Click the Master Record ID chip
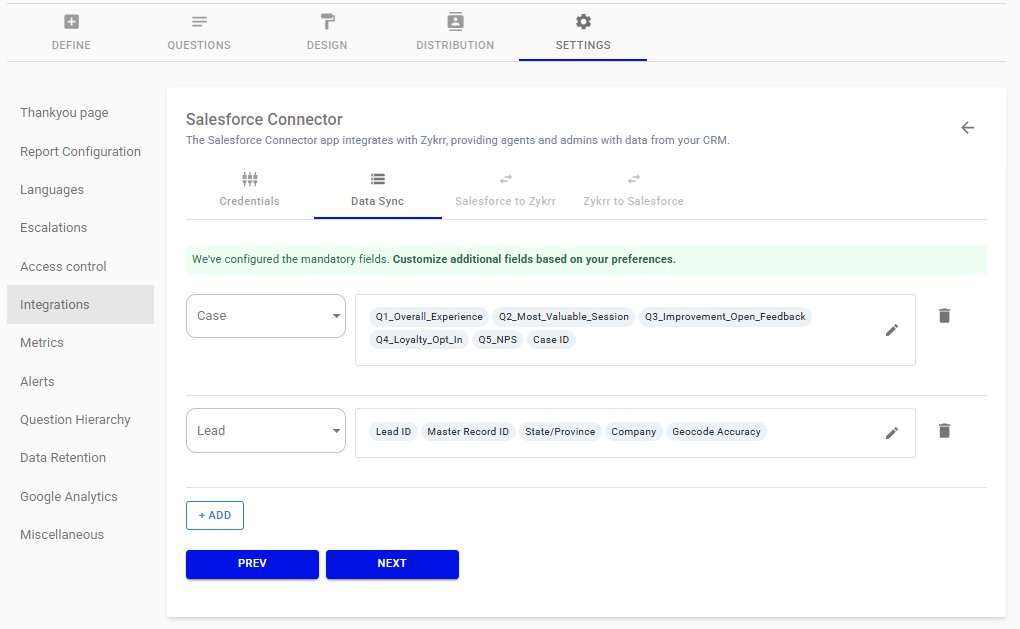Image resolution: width=1020 pixels, height=629 pixels. (x=468, y=432)
